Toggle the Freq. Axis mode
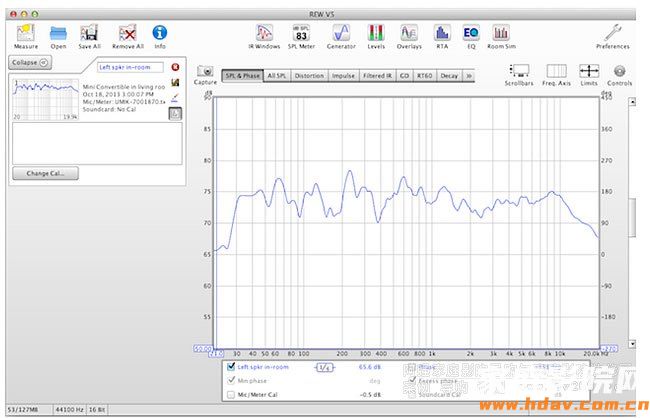 [x=556, y=75]
